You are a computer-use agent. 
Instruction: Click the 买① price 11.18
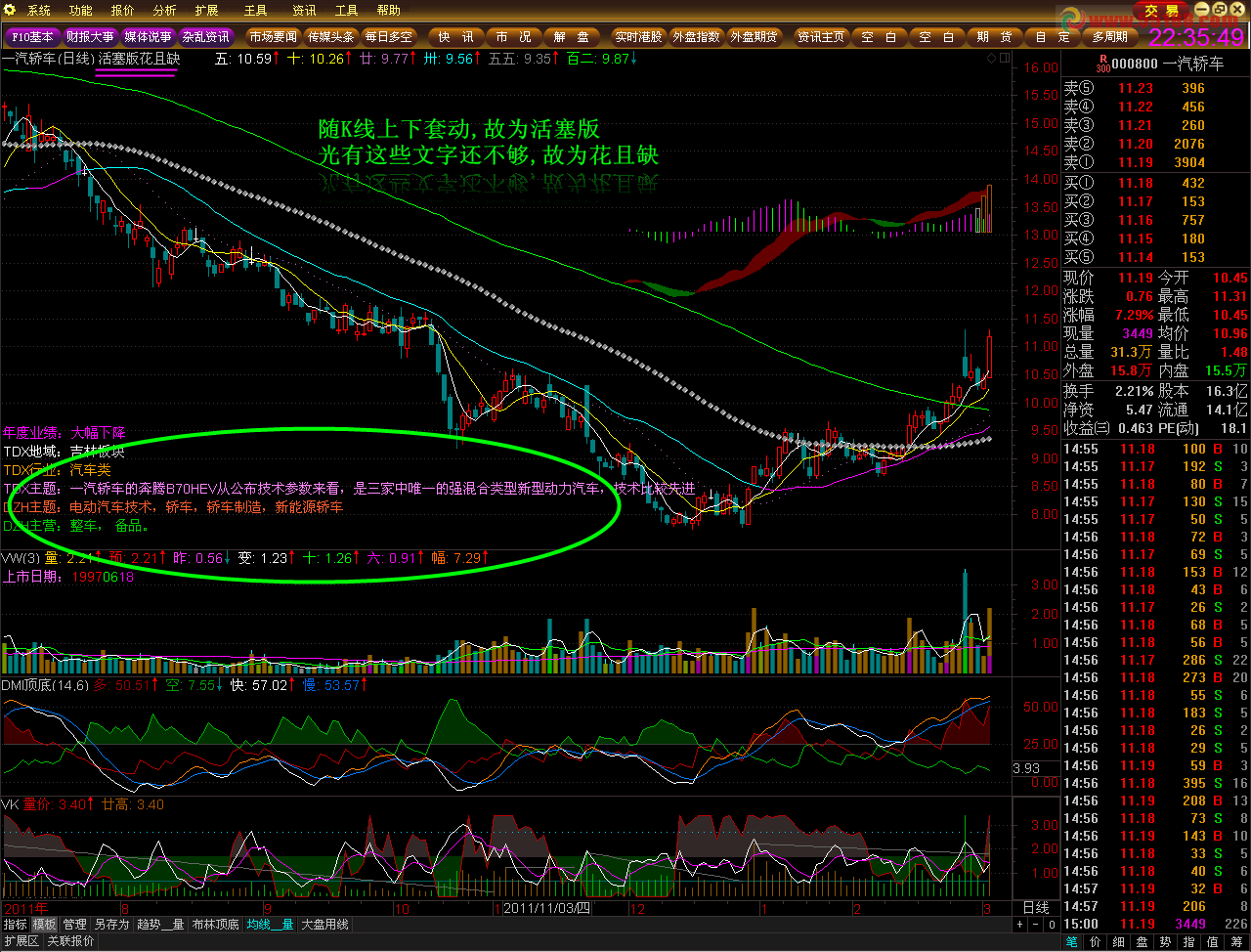point(1136,183)
